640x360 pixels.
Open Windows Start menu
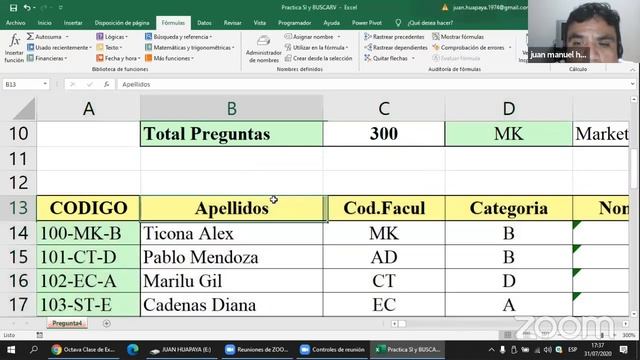(x=11, y=350)
